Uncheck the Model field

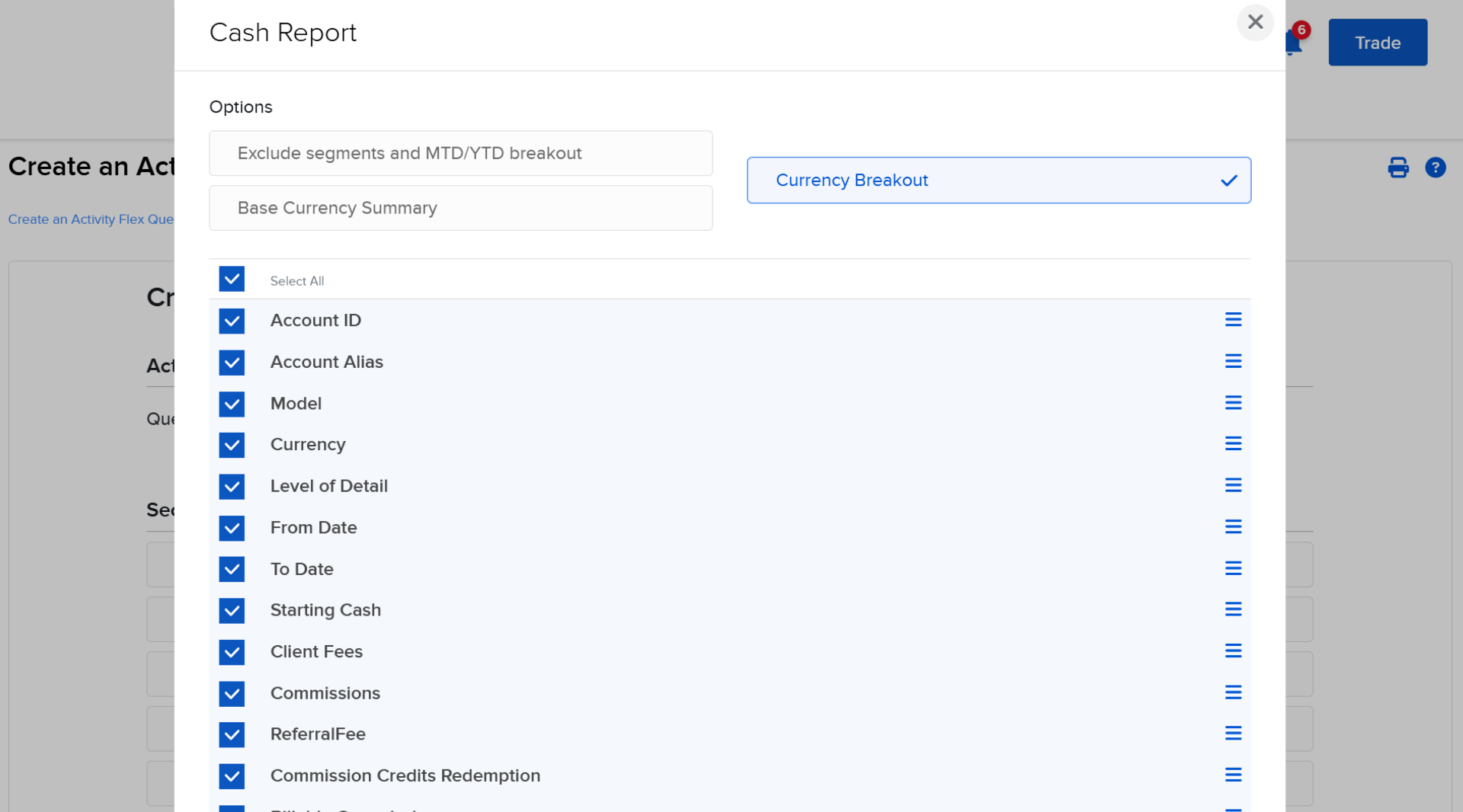pyautogui.click(x=232, y=404)
